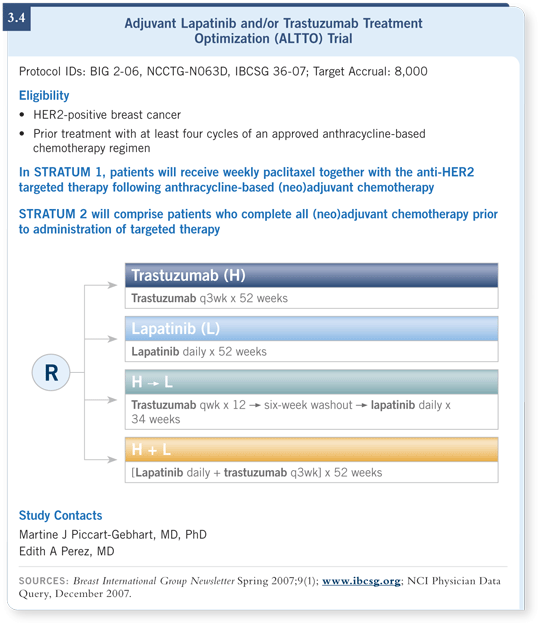The image size is (540, 625).
Task: Click the Study Contacts heading
Action: click(61, 515)
